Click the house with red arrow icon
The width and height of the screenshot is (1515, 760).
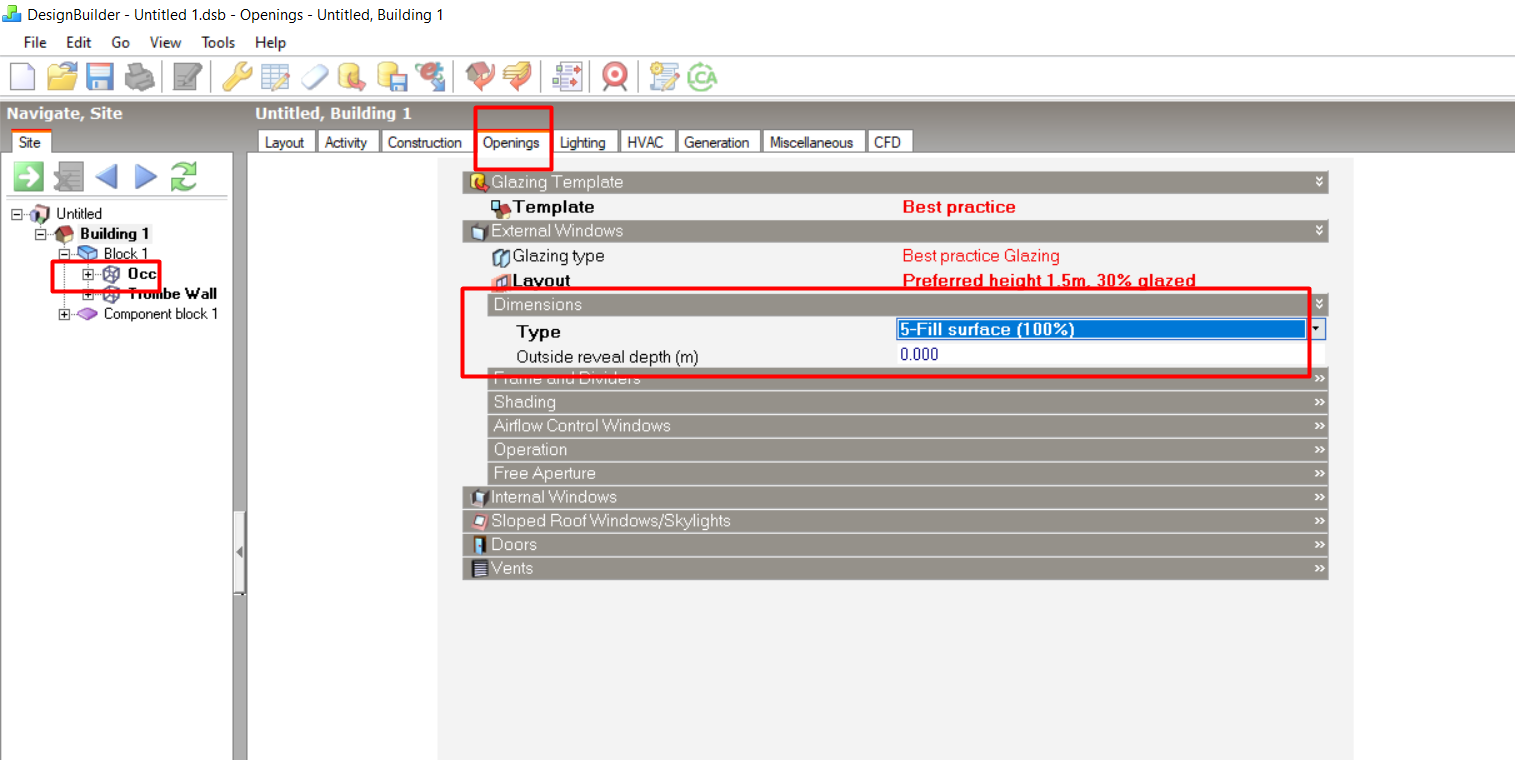(x=481, y=76)
